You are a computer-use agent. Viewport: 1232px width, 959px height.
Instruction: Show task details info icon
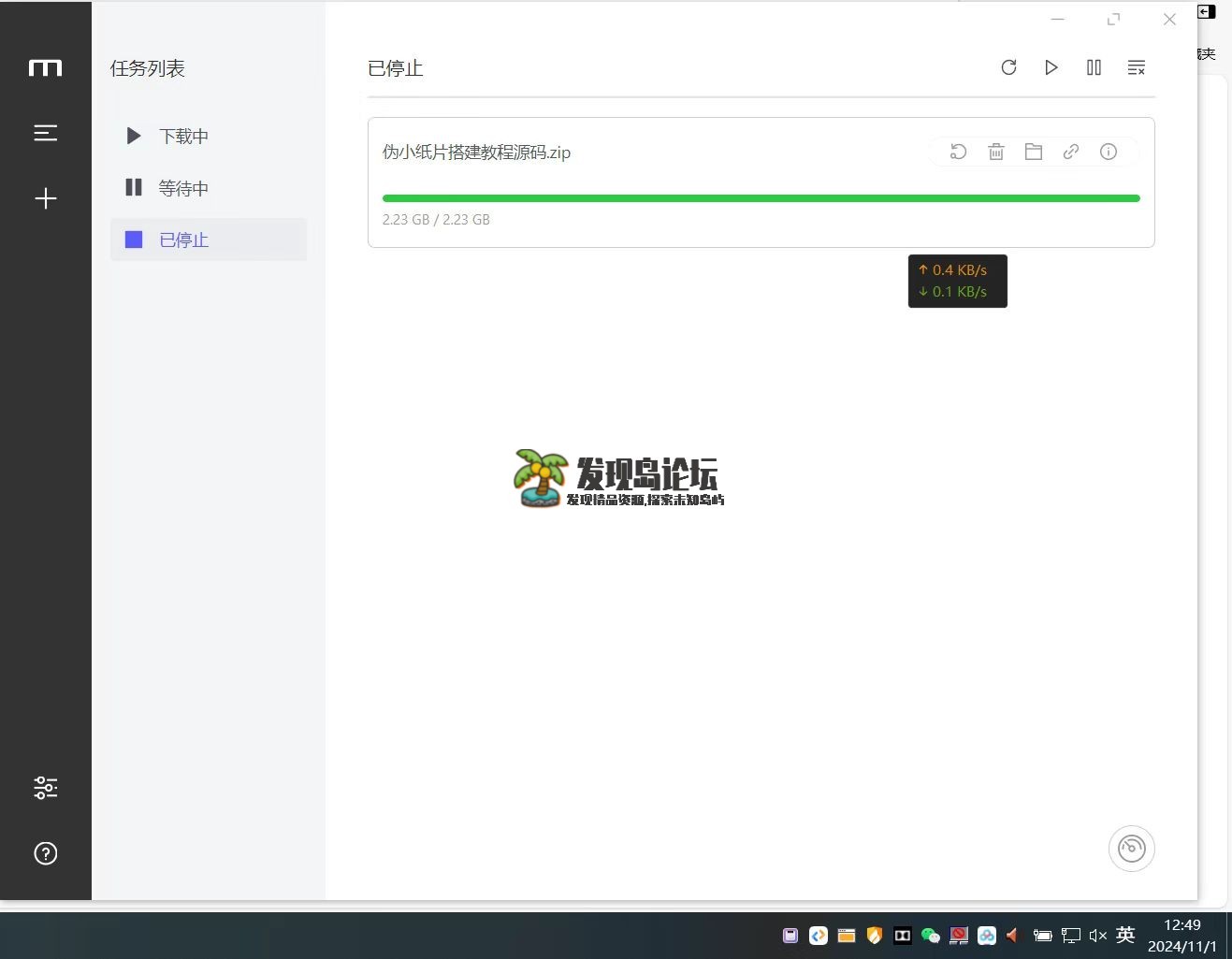1109,152
